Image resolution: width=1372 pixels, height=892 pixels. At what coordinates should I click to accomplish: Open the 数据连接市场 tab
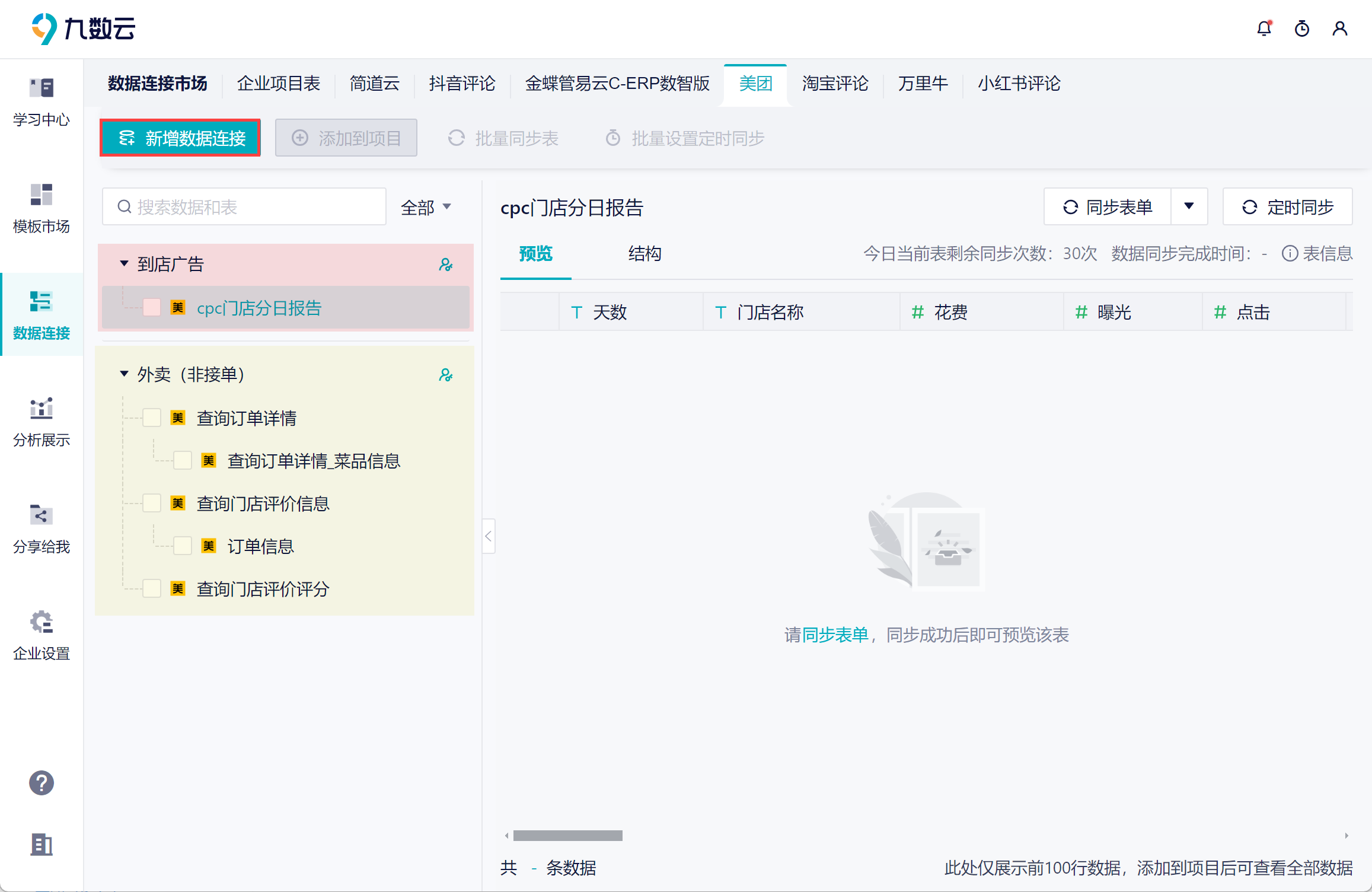click(158, 84)
